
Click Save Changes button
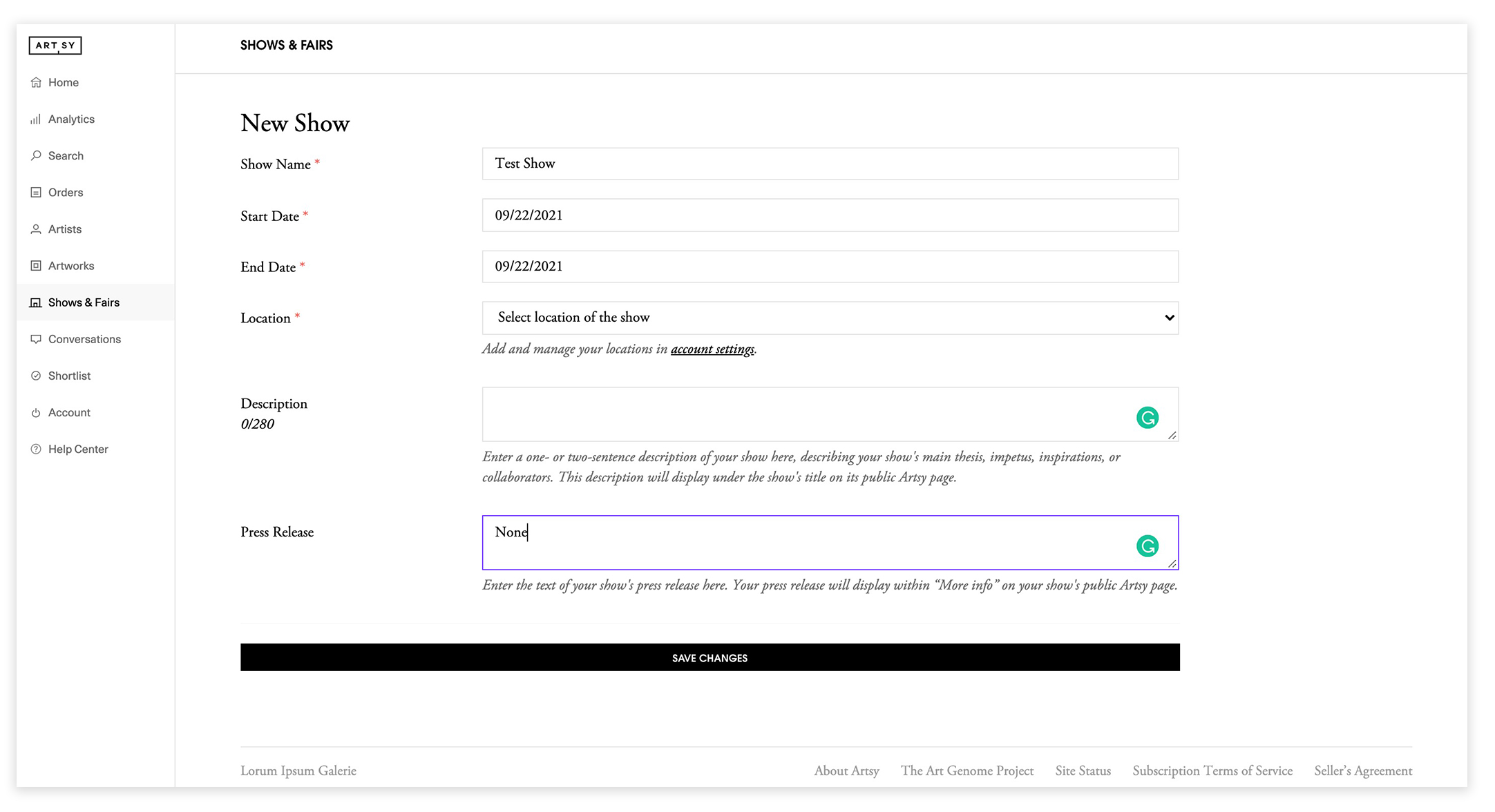pos(709,657)
